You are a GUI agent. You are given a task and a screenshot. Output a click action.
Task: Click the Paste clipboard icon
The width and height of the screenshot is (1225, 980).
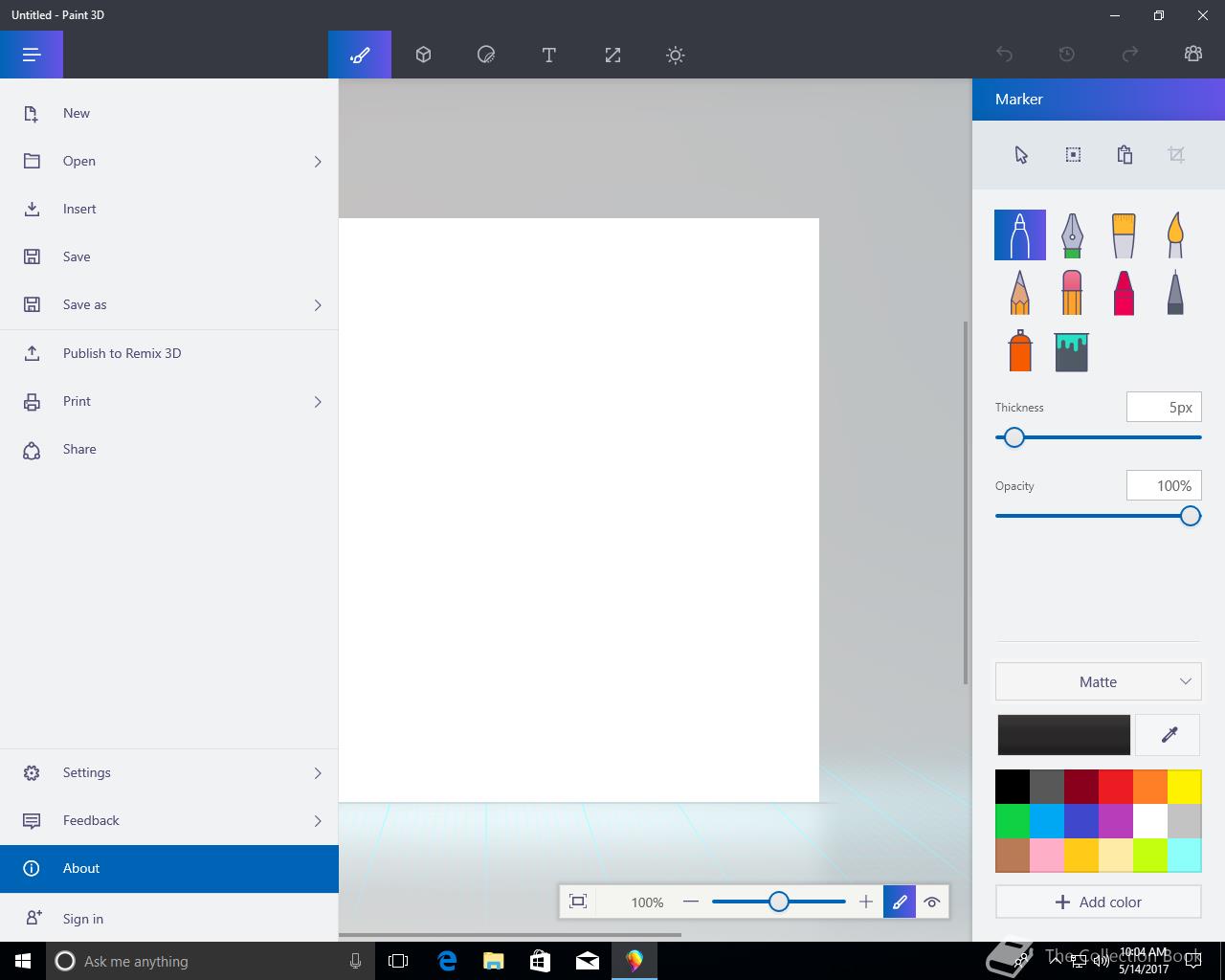[1125, 155]
